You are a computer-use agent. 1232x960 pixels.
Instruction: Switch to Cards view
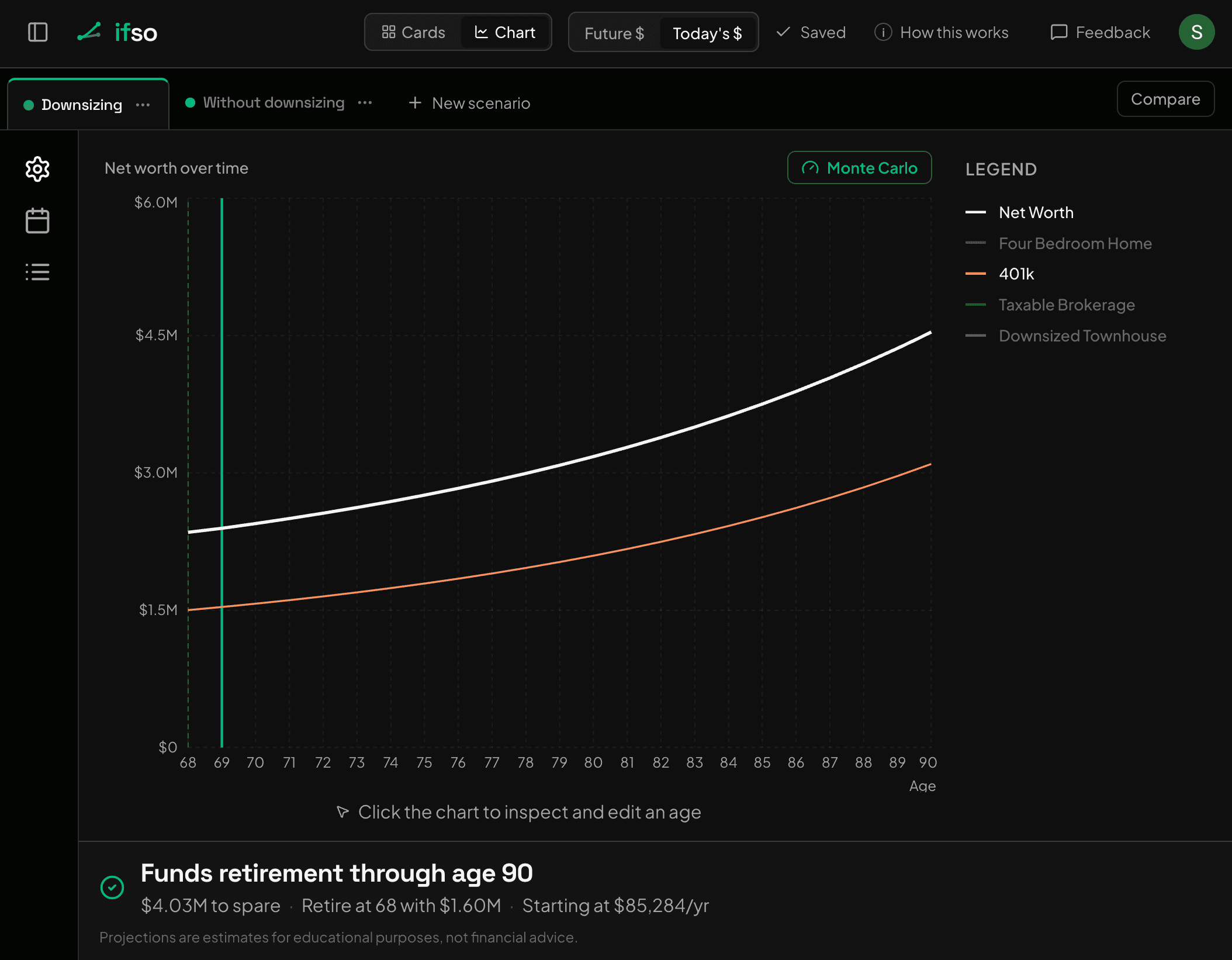tap(413, 32)
